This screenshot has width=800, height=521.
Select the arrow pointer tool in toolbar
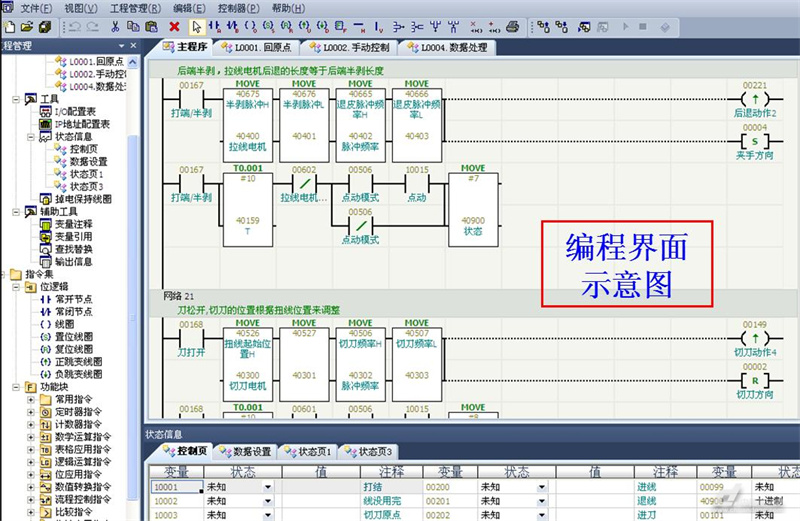(x=196, y=26)
